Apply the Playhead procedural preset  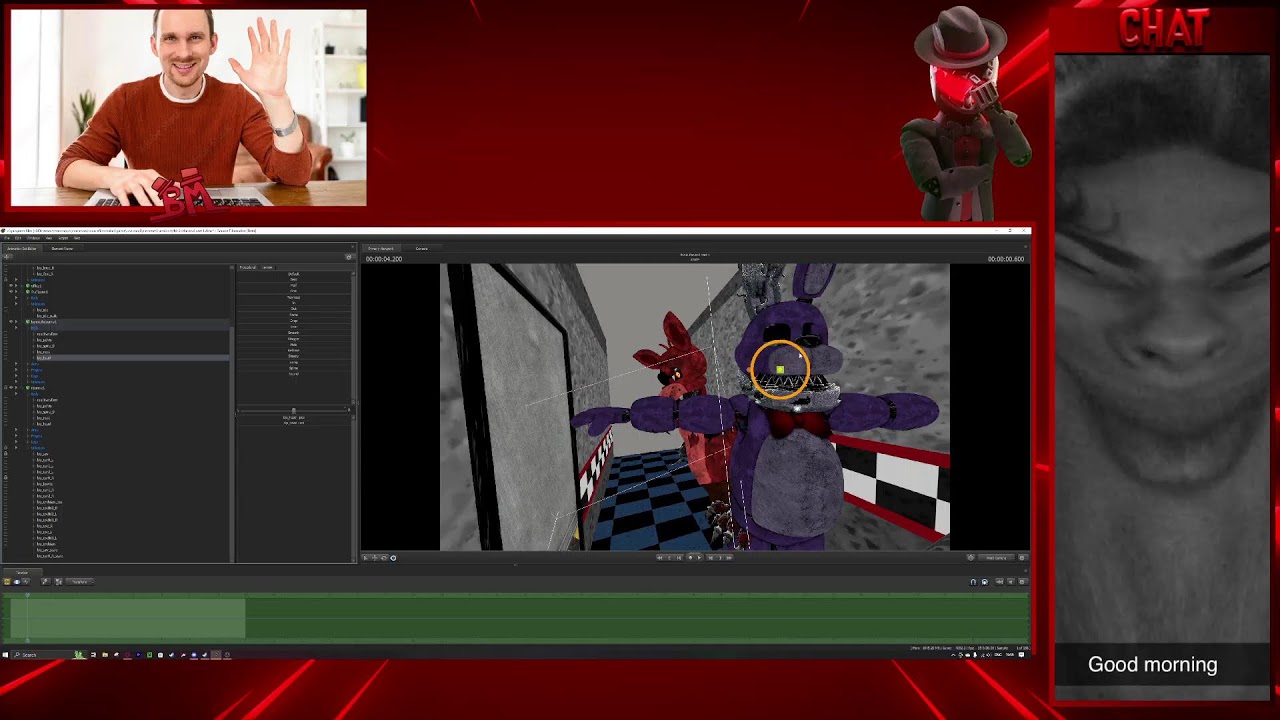(x=293, y=297)
